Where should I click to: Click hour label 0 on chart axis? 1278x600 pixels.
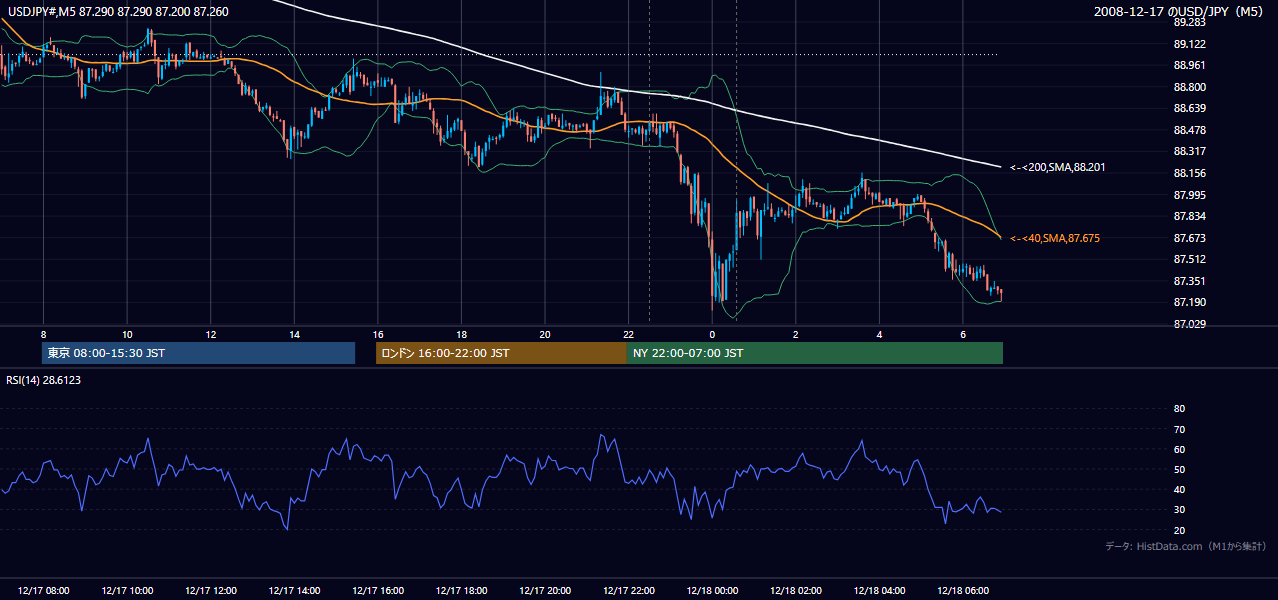[712, 334]
